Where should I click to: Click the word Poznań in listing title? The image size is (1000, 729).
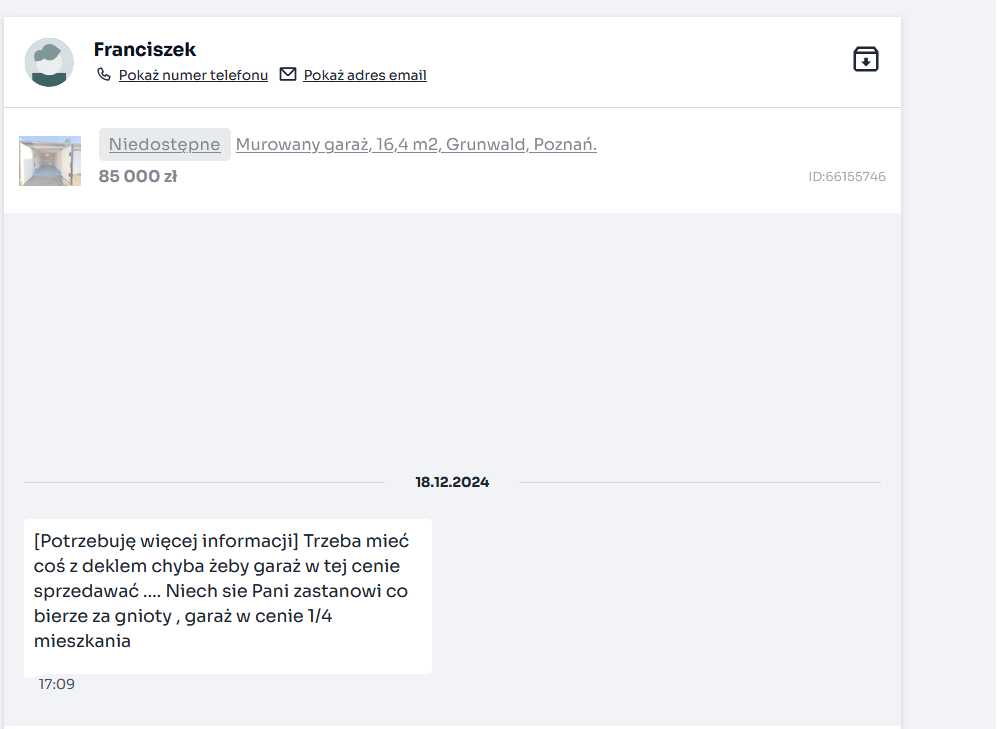pos(564,145)
